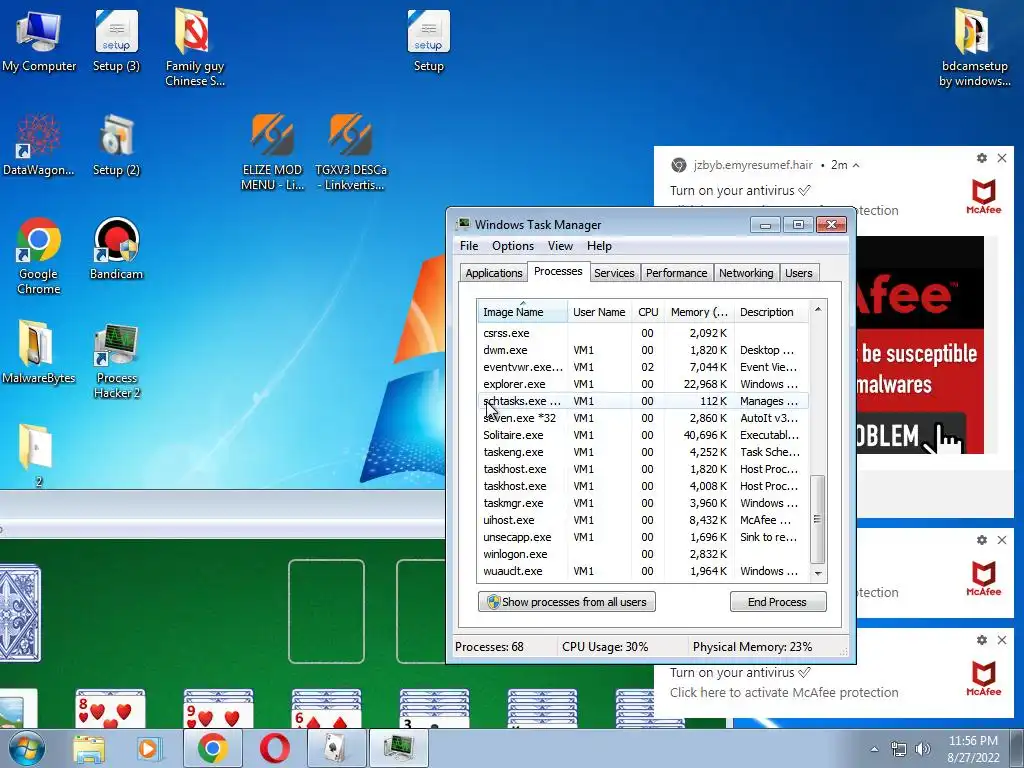The height and width of the screenshot is (768, 1024).
Task: Click Show processes from all users
Action: pos(566,601)
